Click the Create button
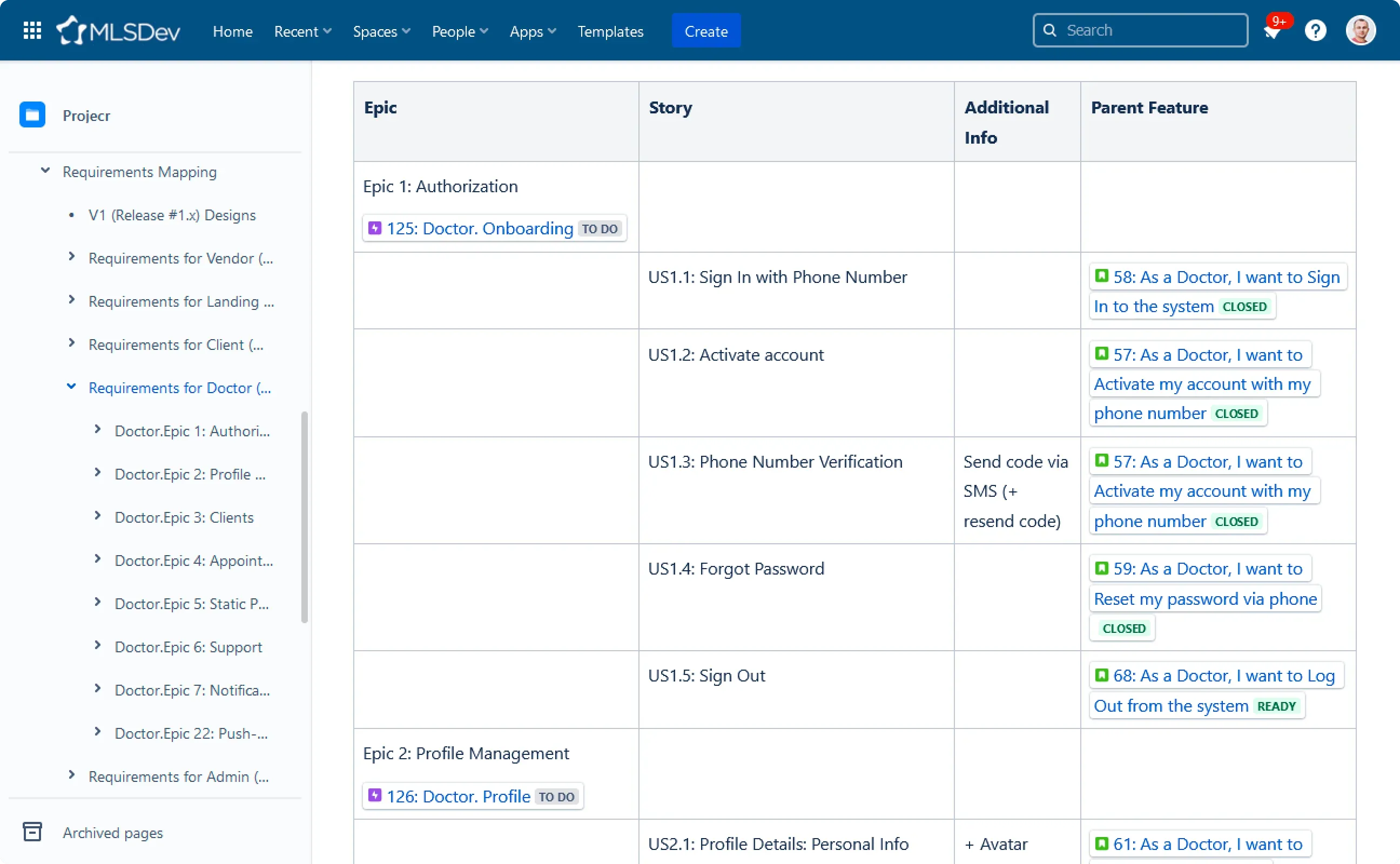 pyautogui.click(x=705, y=30)
